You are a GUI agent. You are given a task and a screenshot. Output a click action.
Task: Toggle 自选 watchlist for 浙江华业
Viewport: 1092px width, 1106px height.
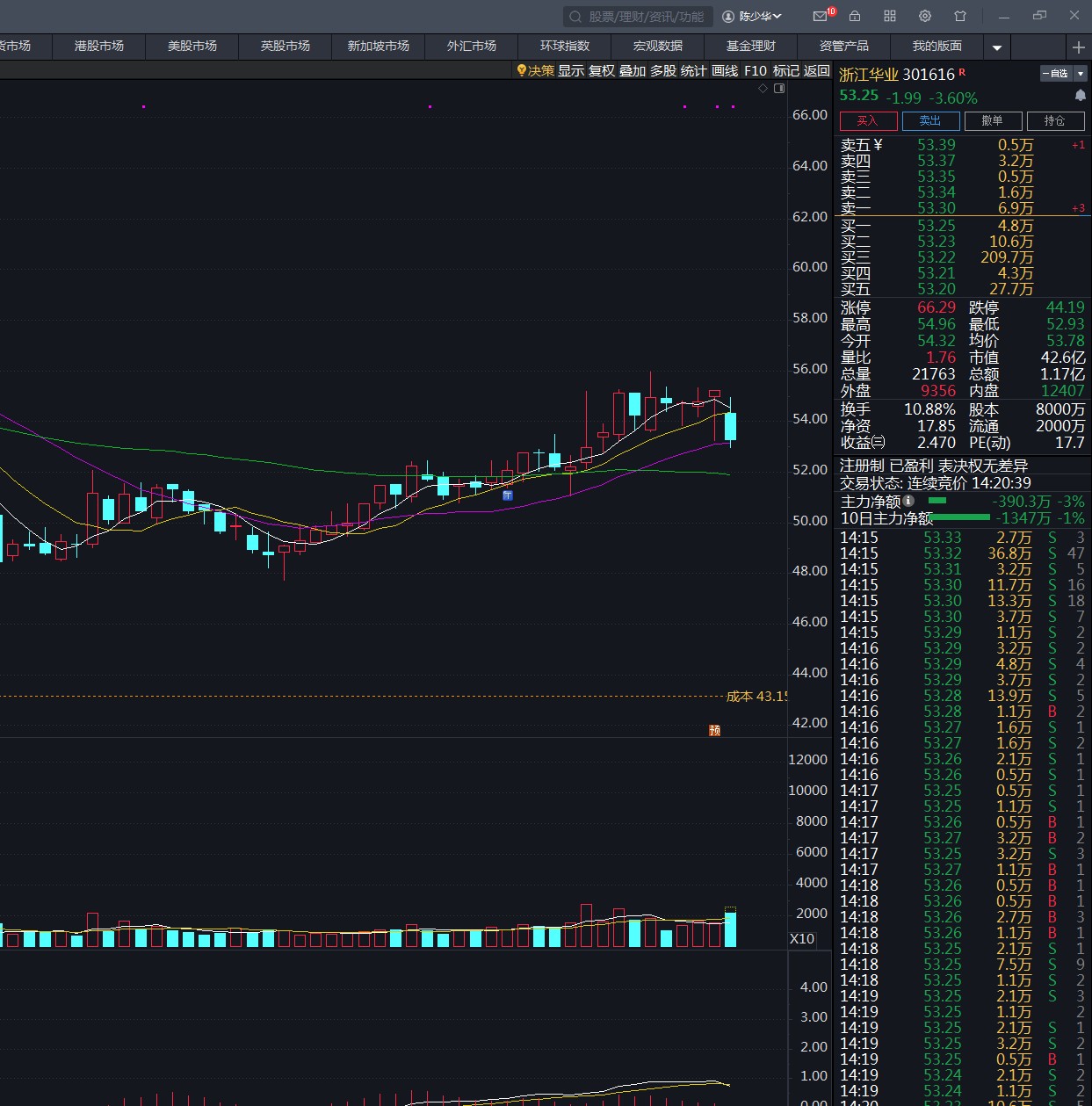(1056, 74)
